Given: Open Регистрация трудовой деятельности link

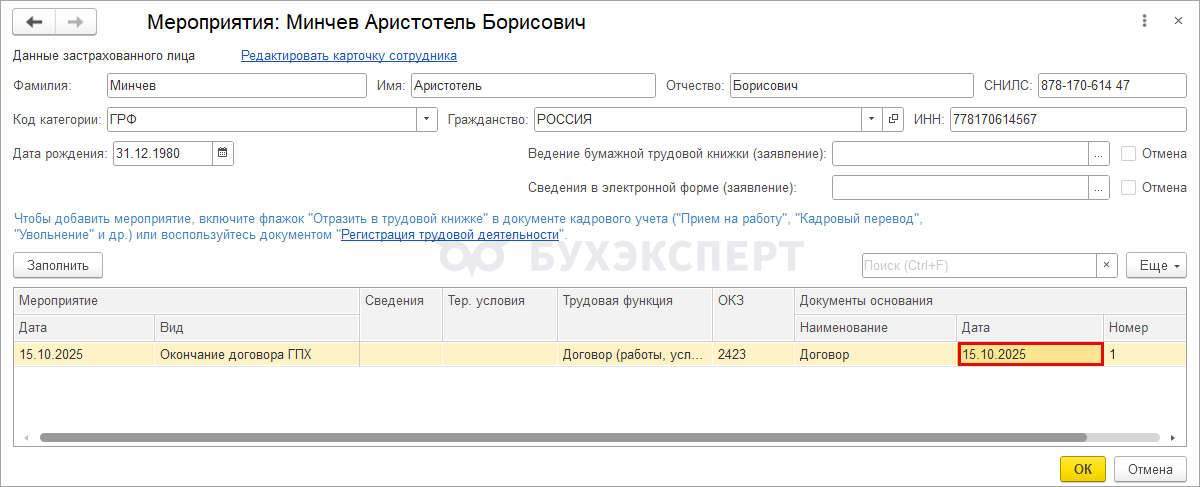Looking at the screenshot, I should point(449,234).
